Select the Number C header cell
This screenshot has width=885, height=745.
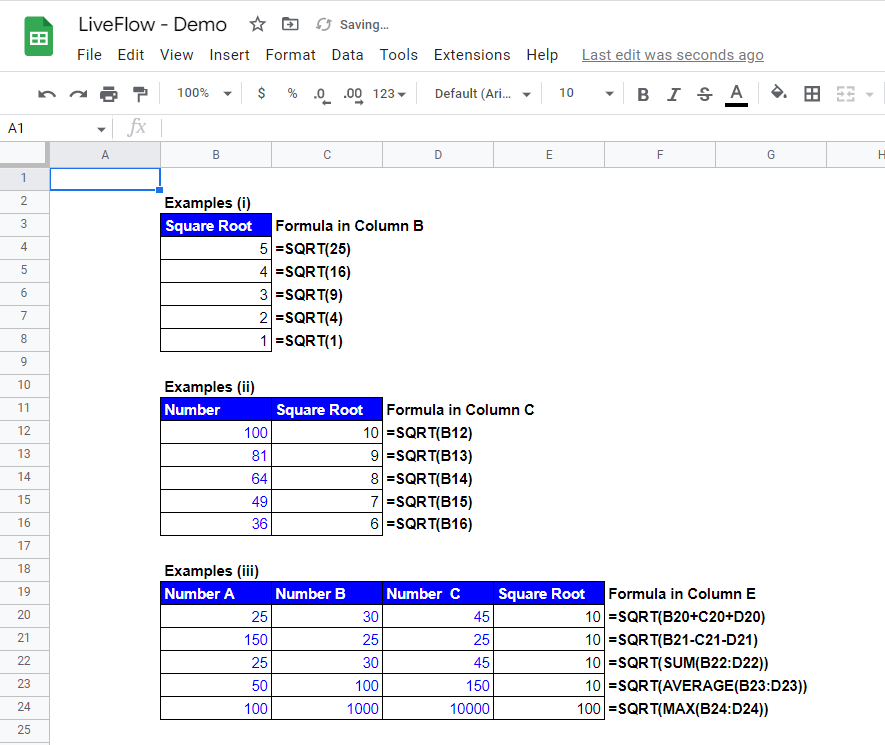pos(438,594)
